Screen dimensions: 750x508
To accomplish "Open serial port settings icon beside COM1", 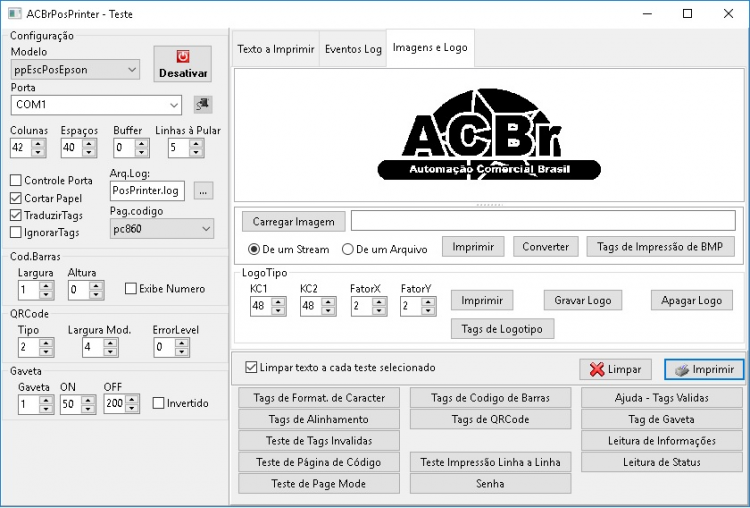I will pyautogui.click(x=203, y=104).
